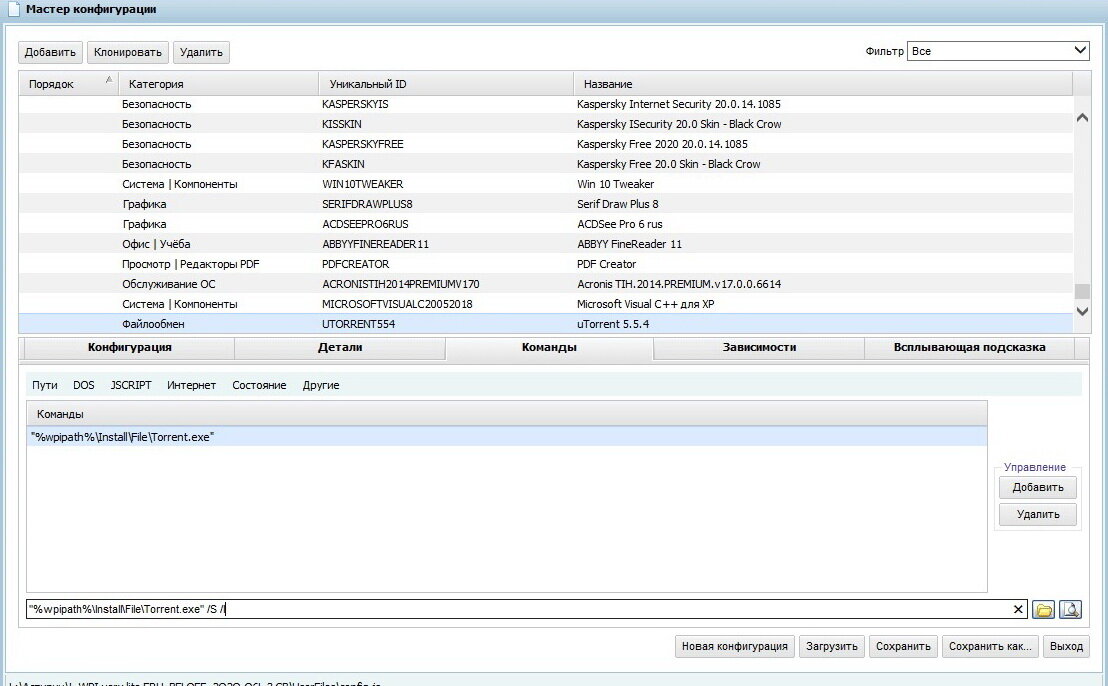
Task: Select the uTorrent 5.5.4 row
Action: pyautogui.click(x=546, y=324)
